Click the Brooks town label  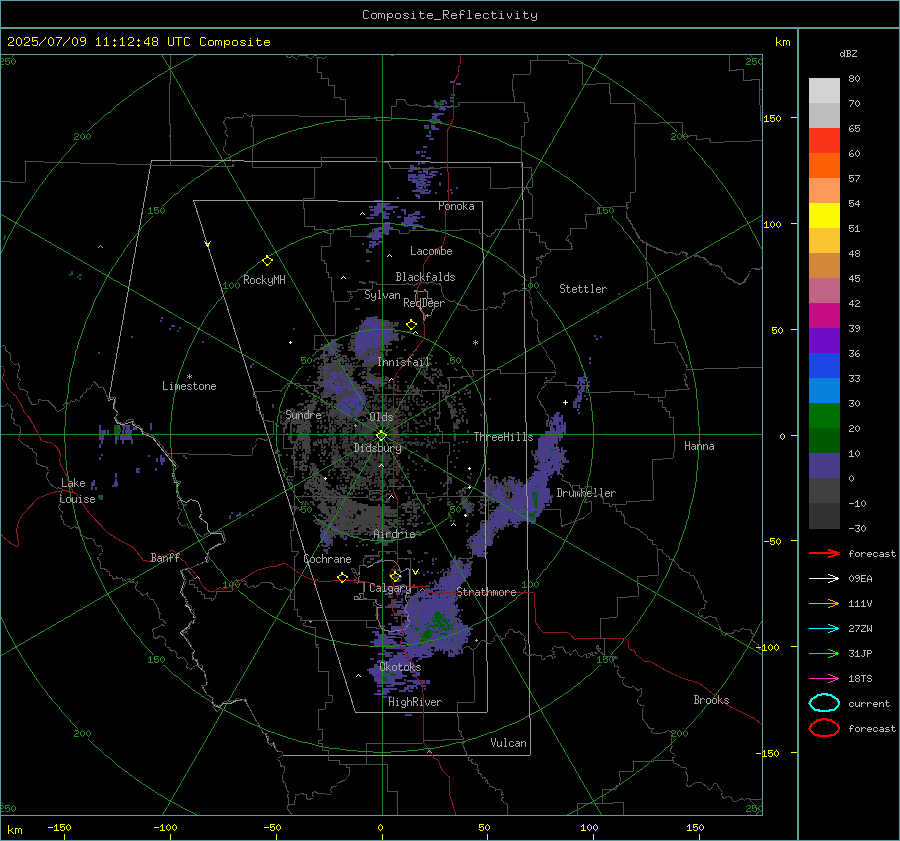point(711,700)
